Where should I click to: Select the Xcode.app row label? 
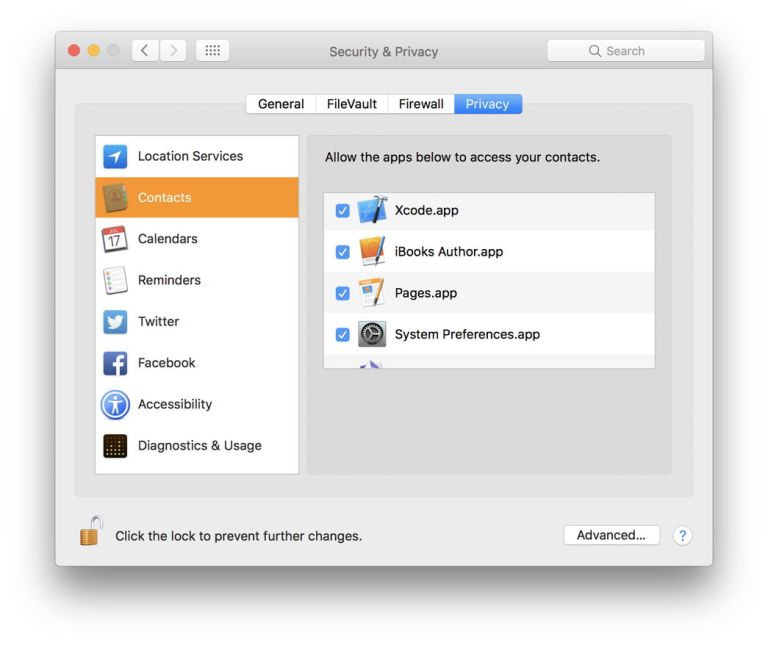pos(427,211)
